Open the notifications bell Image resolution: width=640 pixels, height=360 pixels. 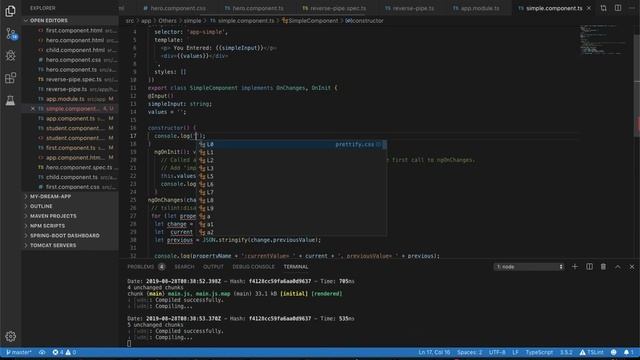tap(629, 352)
